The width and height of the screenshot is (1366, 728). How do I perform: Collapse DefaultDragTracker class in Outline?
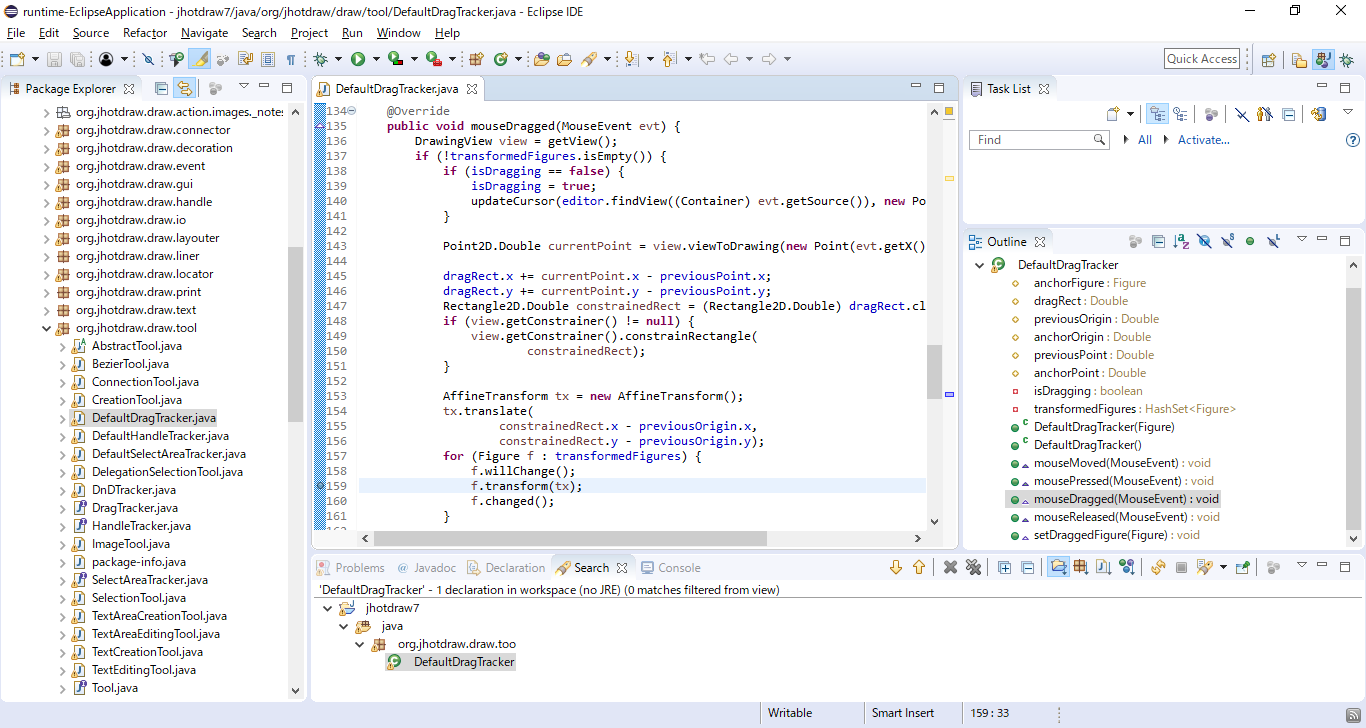(979, 265)
